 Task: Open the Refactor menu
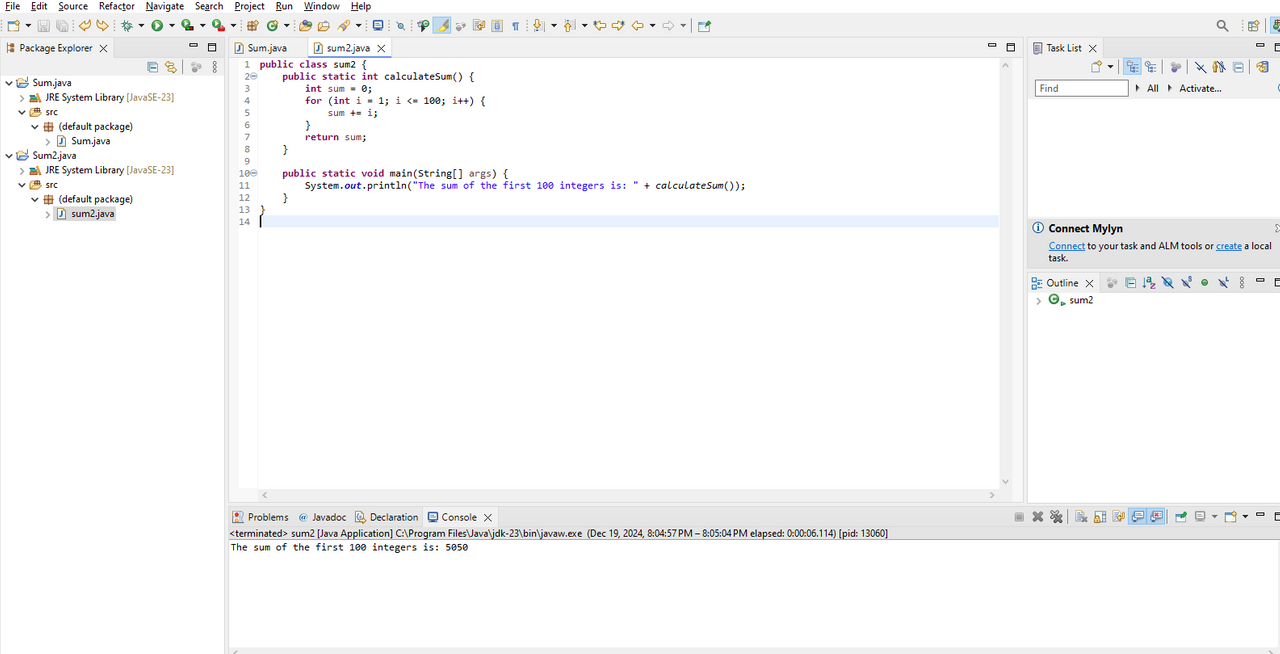click(116, 6)
